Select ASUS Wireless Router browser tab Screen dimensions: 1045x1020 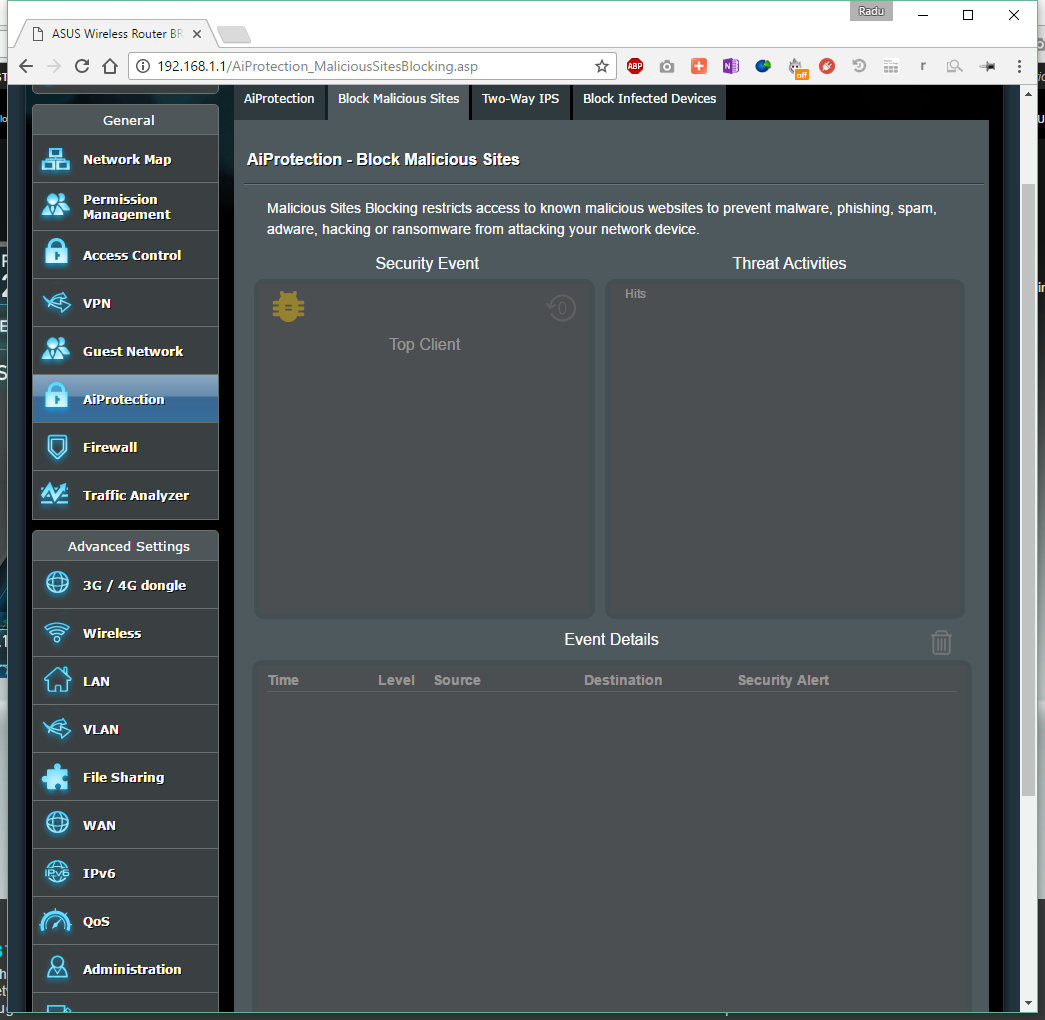tap(117, 33)
